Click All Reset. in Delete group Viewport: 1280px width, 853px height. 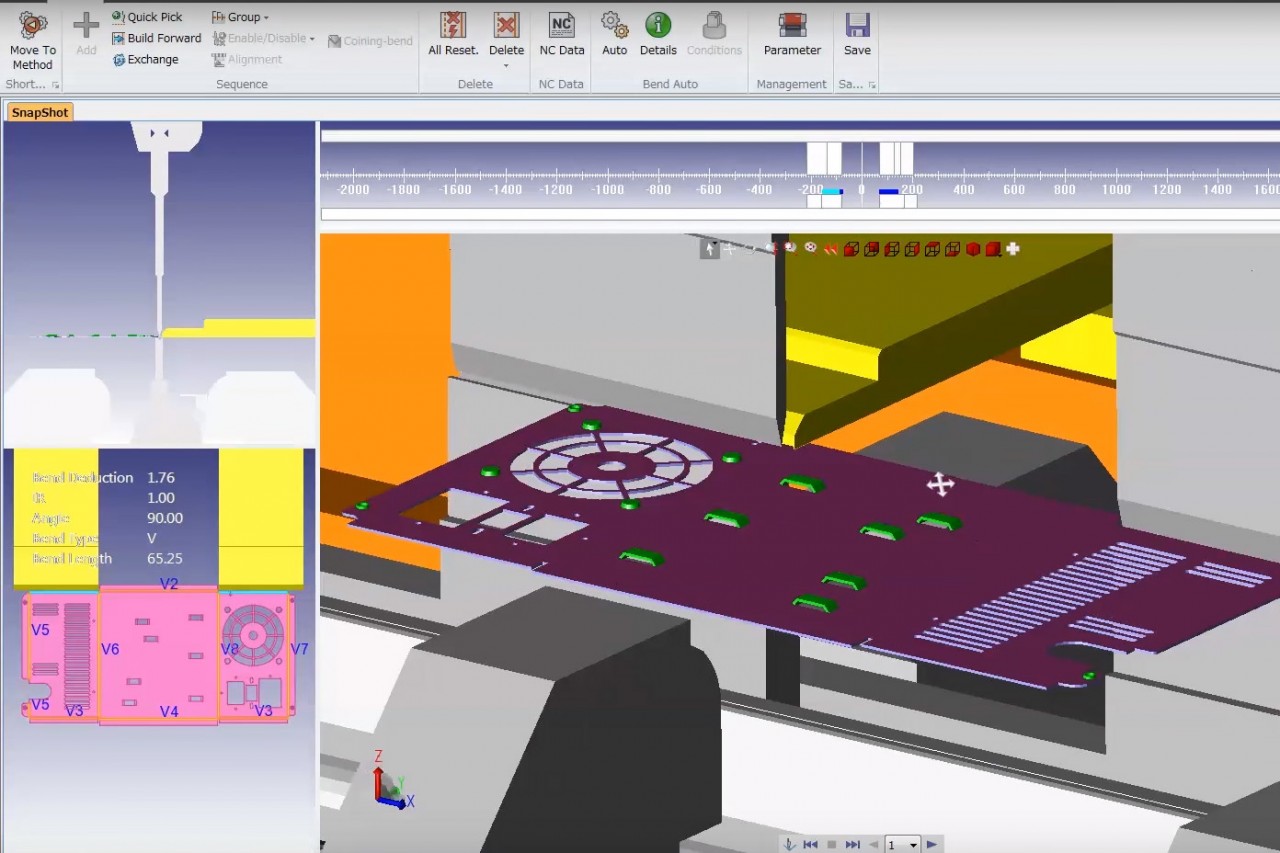pyautogui.click(x=453, y=33)
